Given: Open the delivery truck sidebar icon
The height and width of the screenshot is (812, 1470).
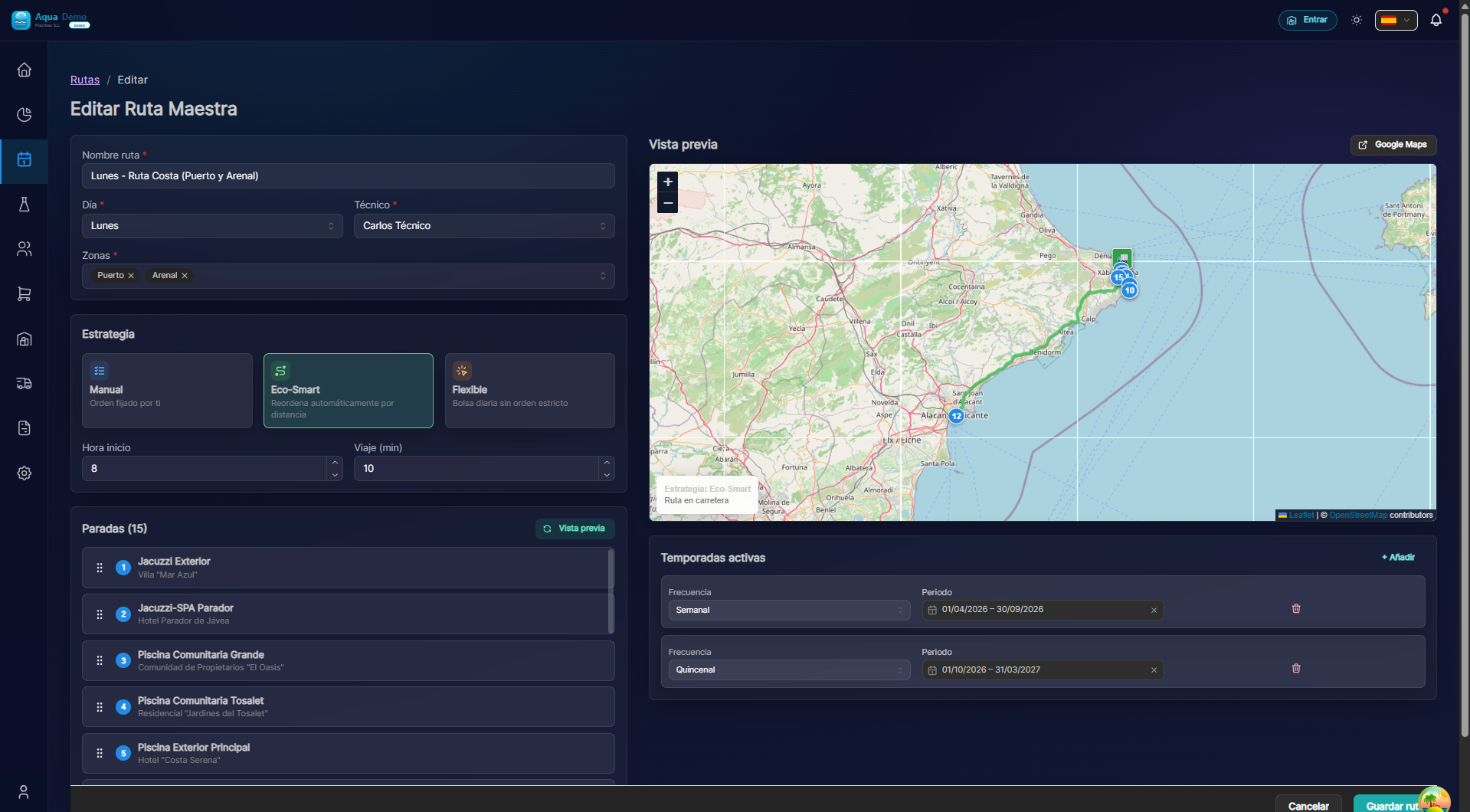Looking at the screenshot, I should click(x=24, y=384).
